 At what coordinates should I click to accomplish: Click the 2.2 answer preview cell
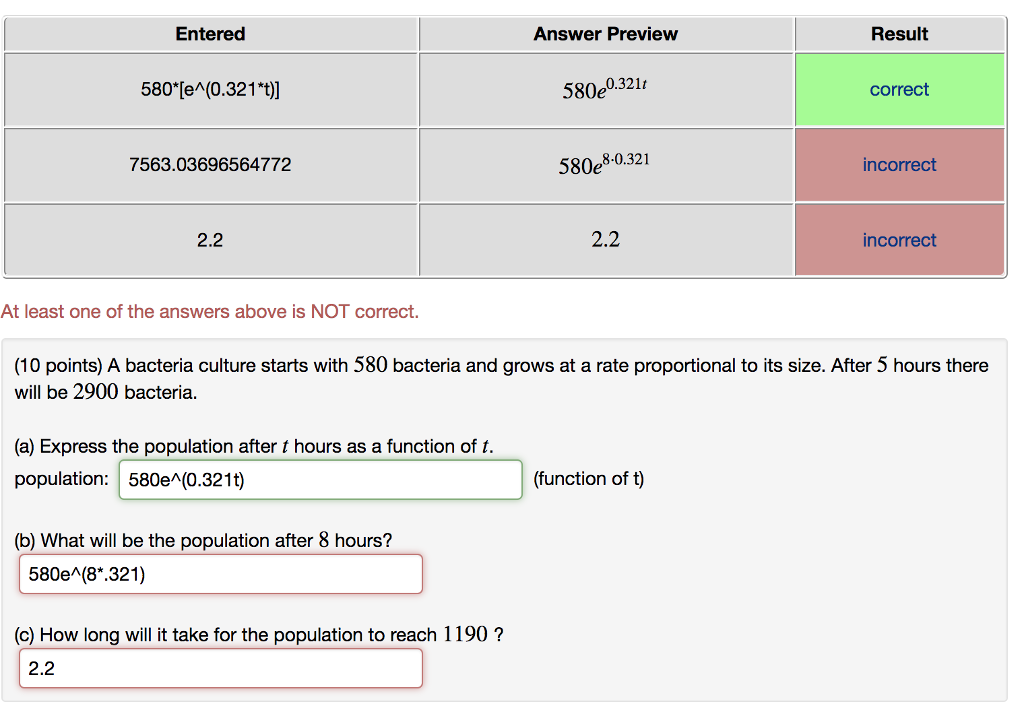pos(605,239)
